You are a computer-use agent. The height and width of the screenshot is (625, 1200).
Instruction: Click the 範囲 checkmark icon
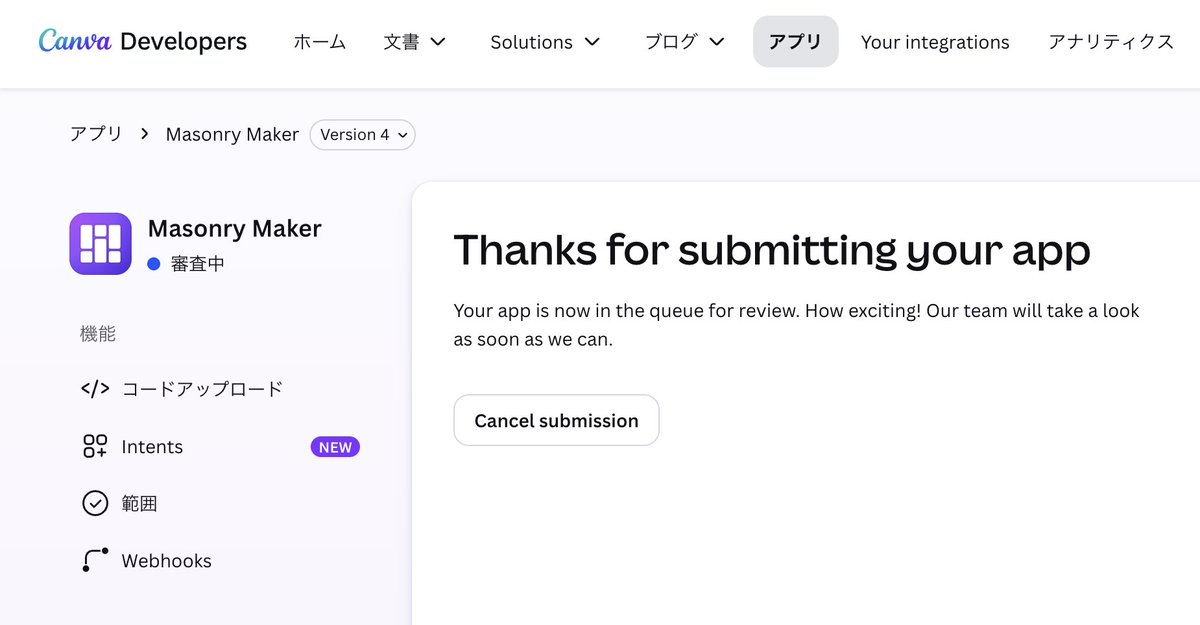click(x=95, y=503)
